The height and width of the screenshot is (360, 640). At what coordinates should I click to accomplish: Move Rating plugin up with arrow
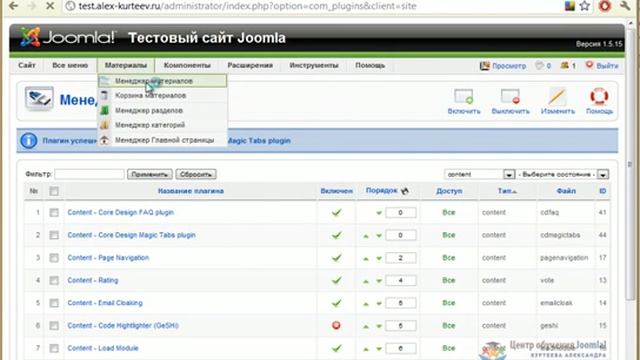(x=366, y=281)
